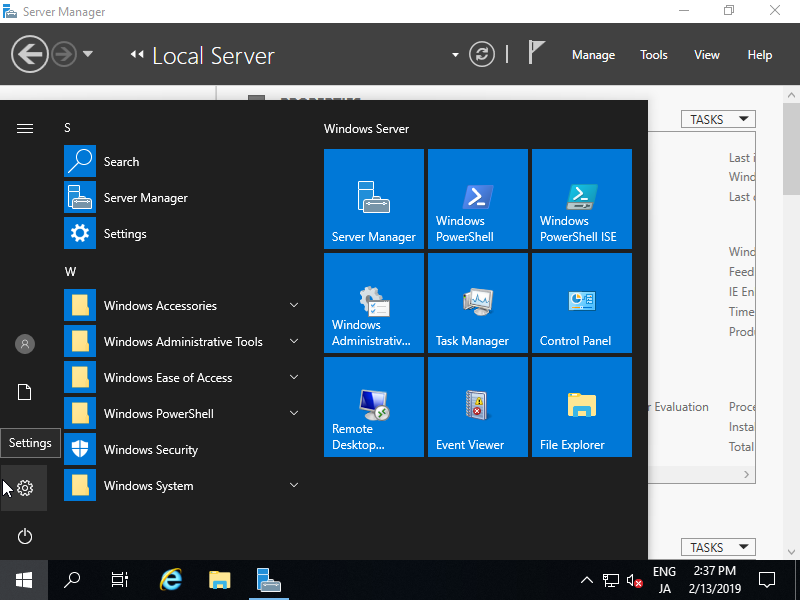Open the TASKS dropdown in Properties
Viewport: 800px width, 600px height.
click(x=717, y=118)
